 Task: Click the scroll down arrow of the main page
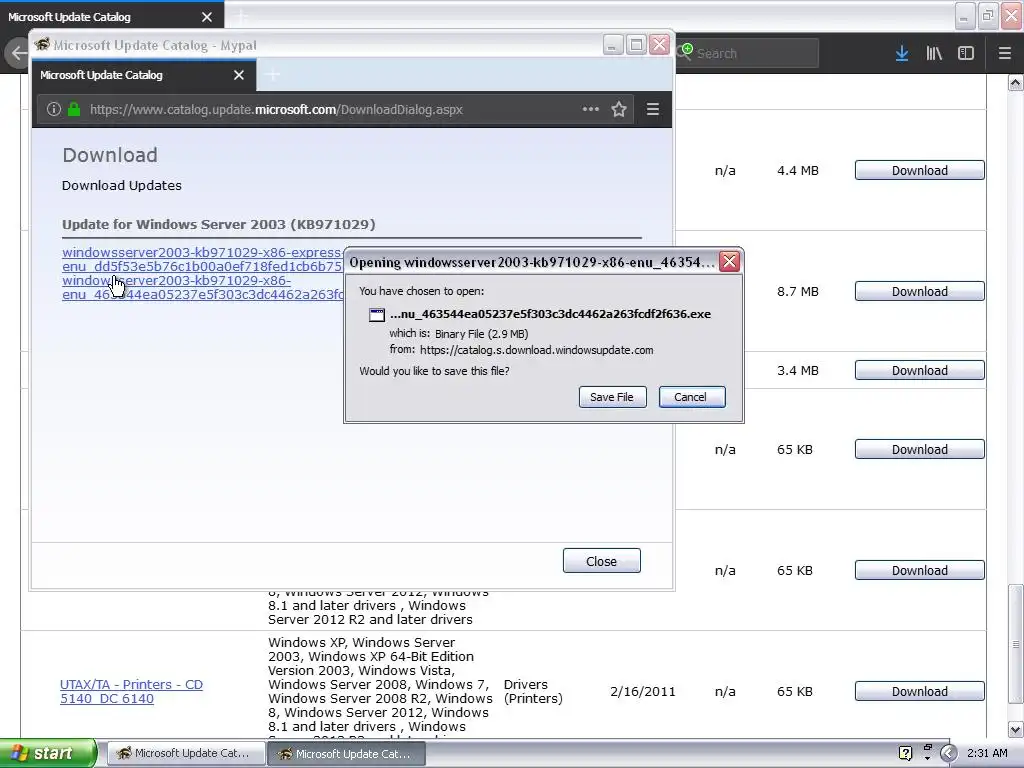1015,729
